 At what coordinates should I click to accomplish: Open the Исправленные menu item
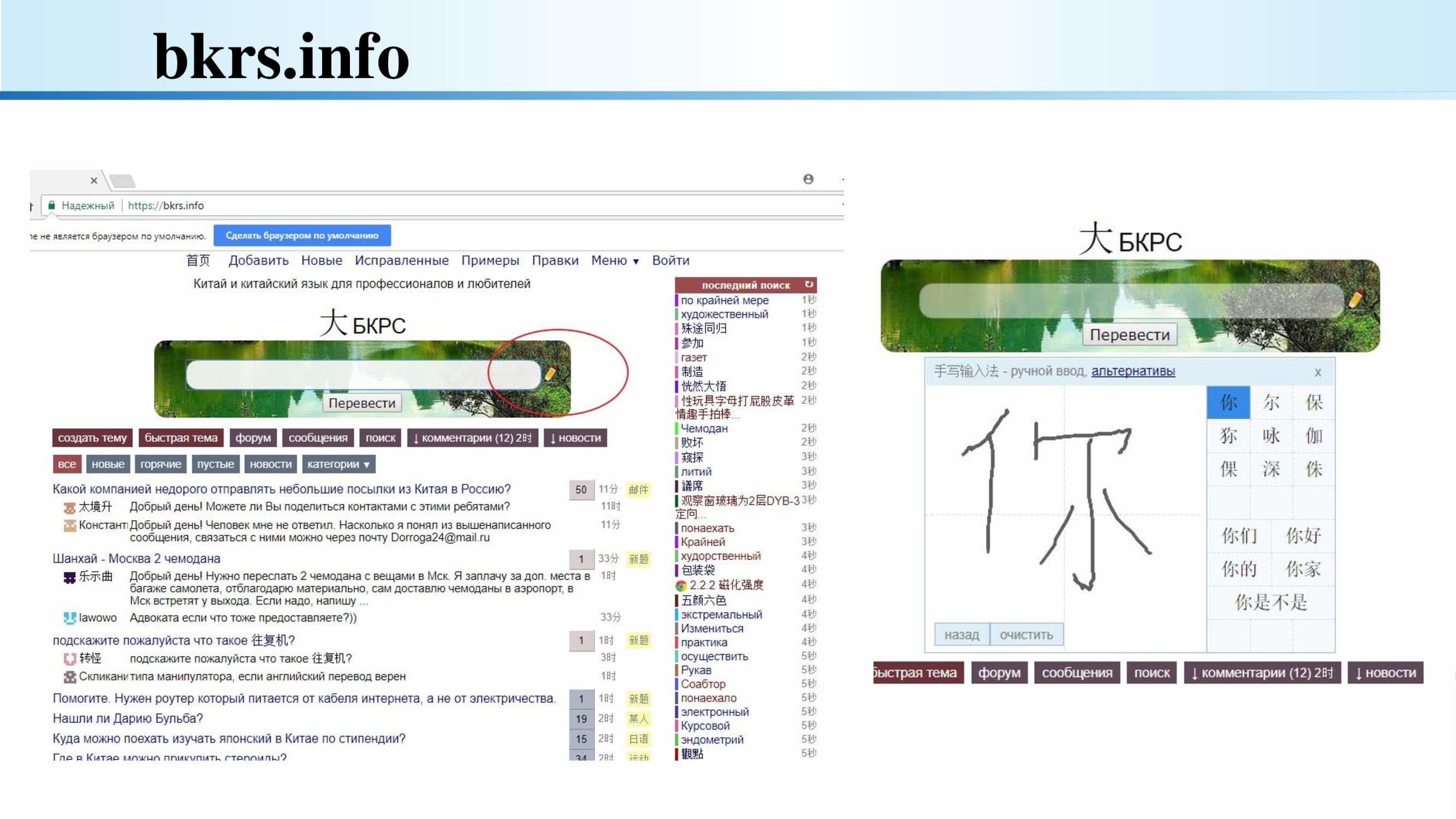(x=402, y=260)
